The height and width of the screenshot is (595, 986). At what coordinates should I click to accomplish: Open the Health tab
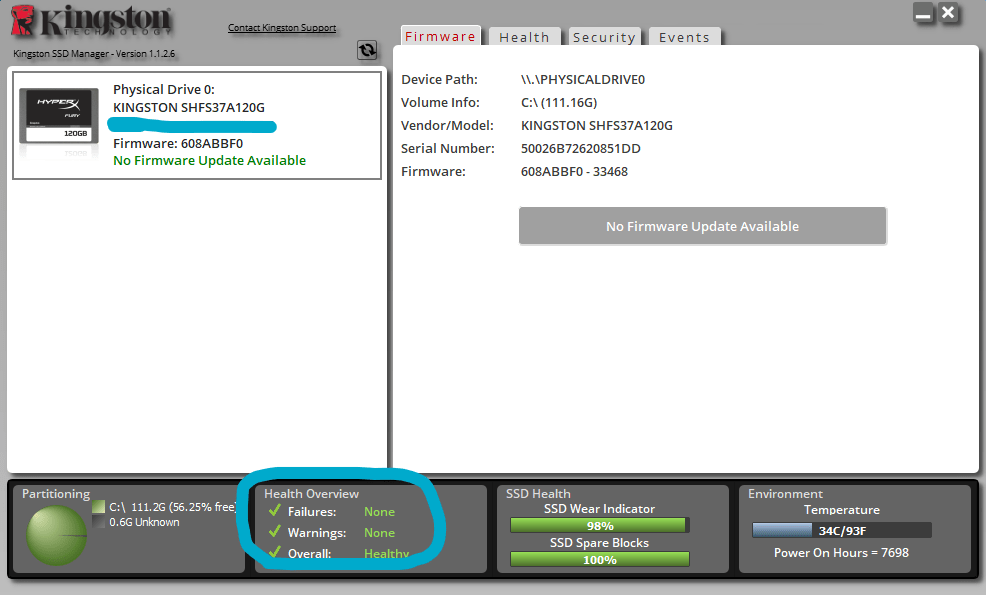coord(524,37)
